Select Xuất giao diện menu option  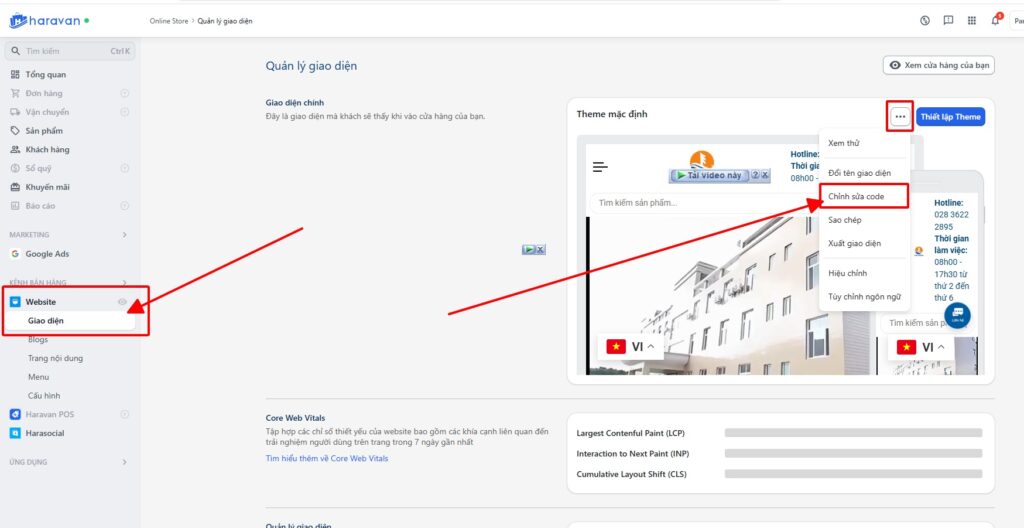point(854,243)
